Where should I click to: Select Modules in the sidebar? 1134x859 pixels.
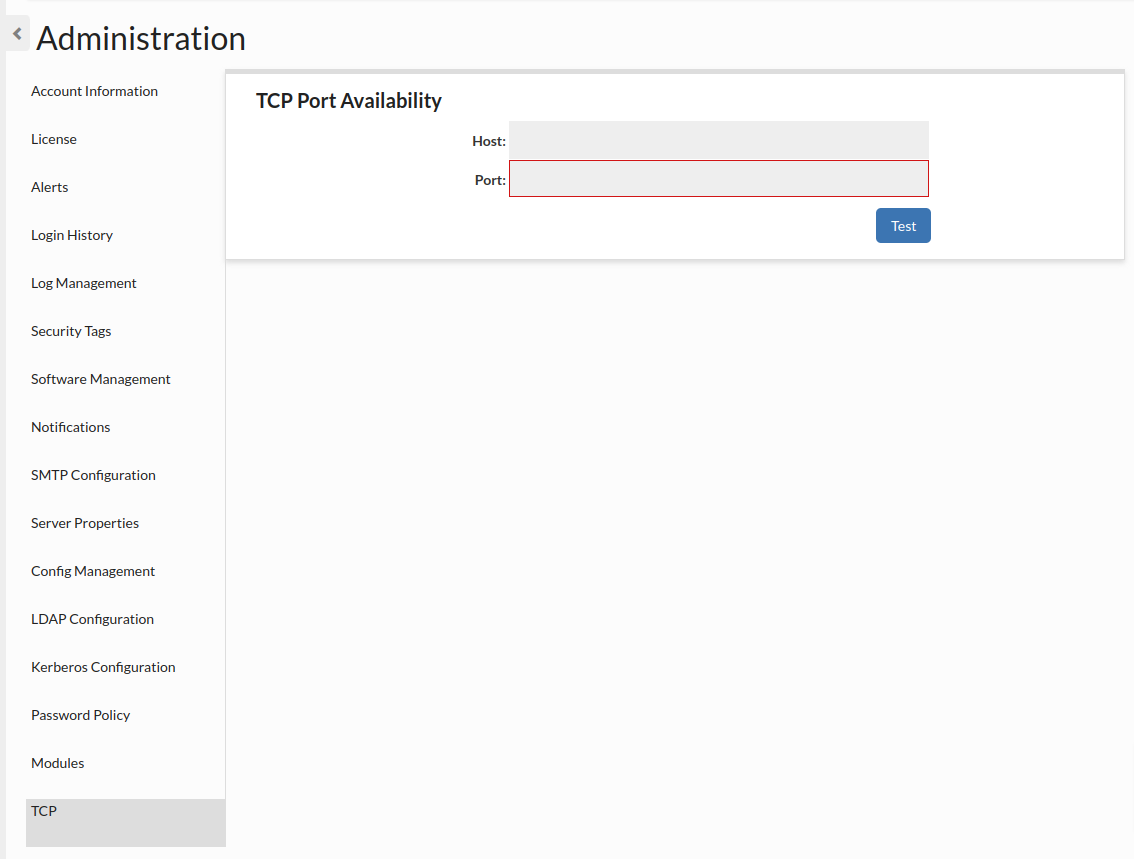tap(58, 763)
